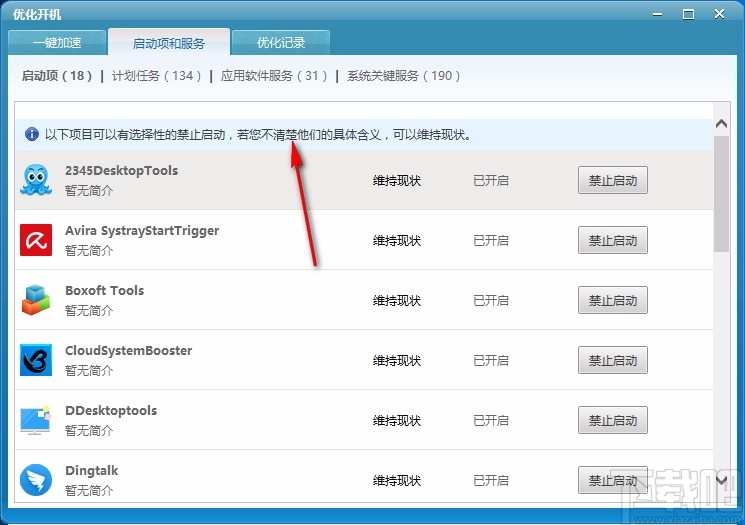Open 计划任务 (134) category
This screenshot has height=525, width=745.
tap(156, 76)
